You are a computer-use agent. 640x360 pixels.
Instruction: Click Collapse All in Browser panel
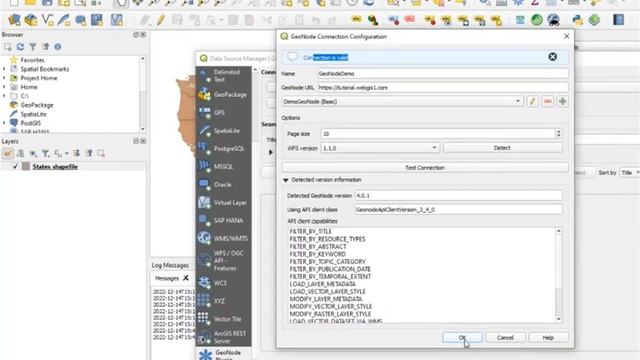click(x=45, y=47)
